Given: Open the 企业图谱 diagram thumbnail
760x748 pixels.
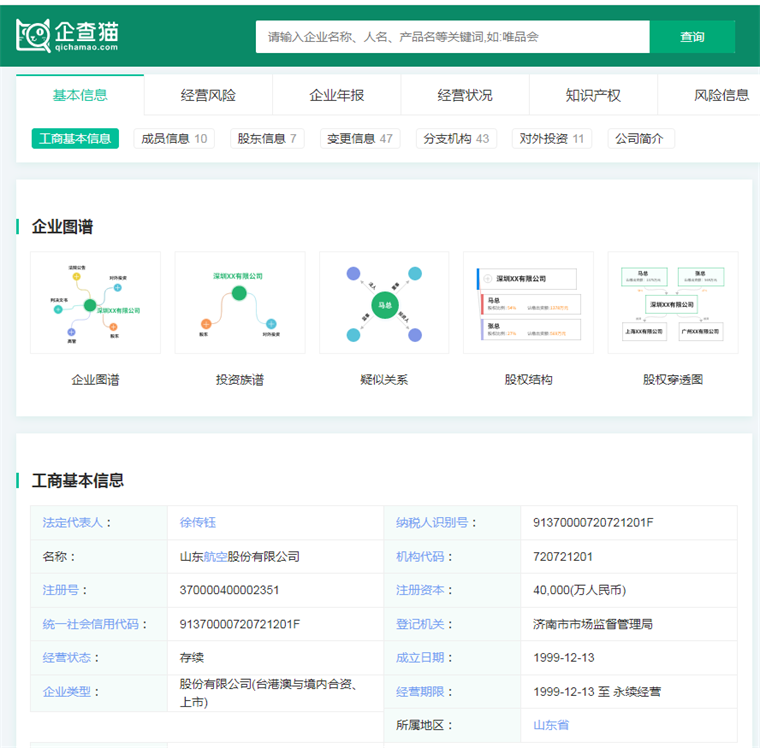Looking at the screenshot, I should point(95,302).
